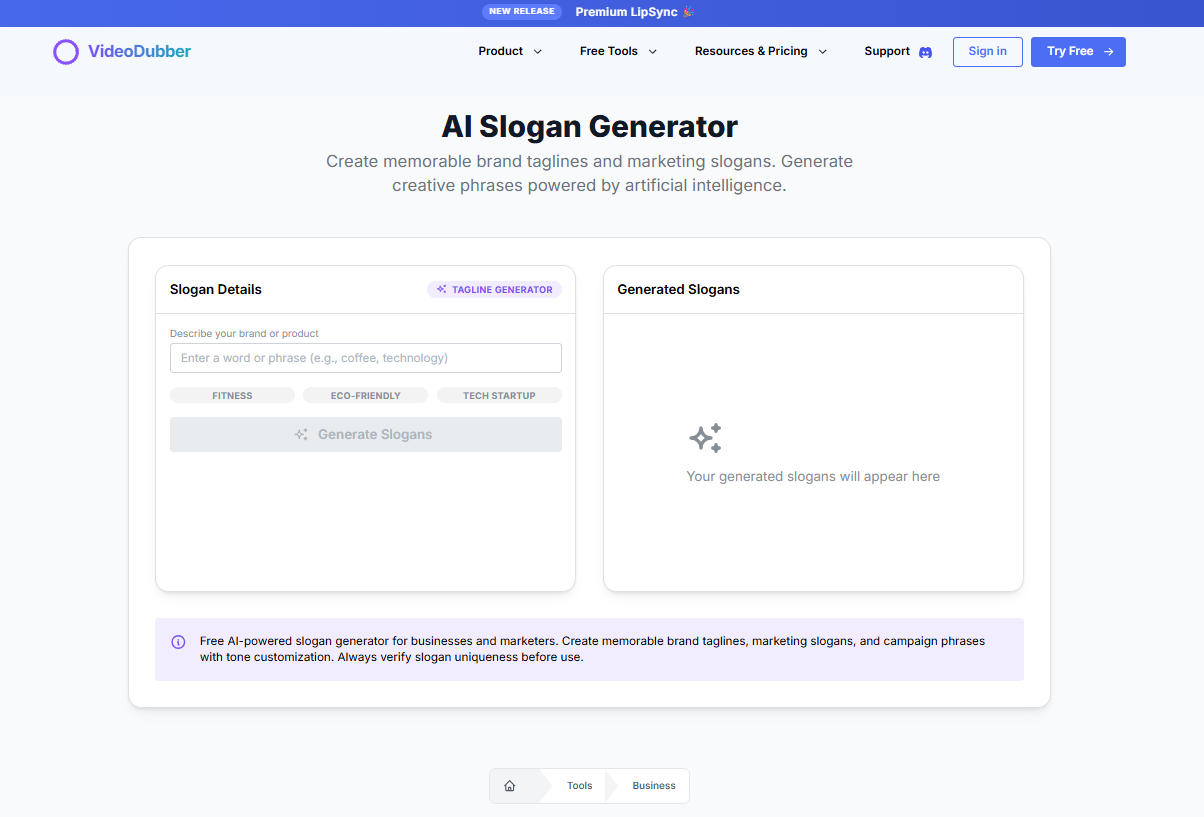The image size is (1204, 817).
Task: Open the Free Tools dropdown
Action: point(618,51)
